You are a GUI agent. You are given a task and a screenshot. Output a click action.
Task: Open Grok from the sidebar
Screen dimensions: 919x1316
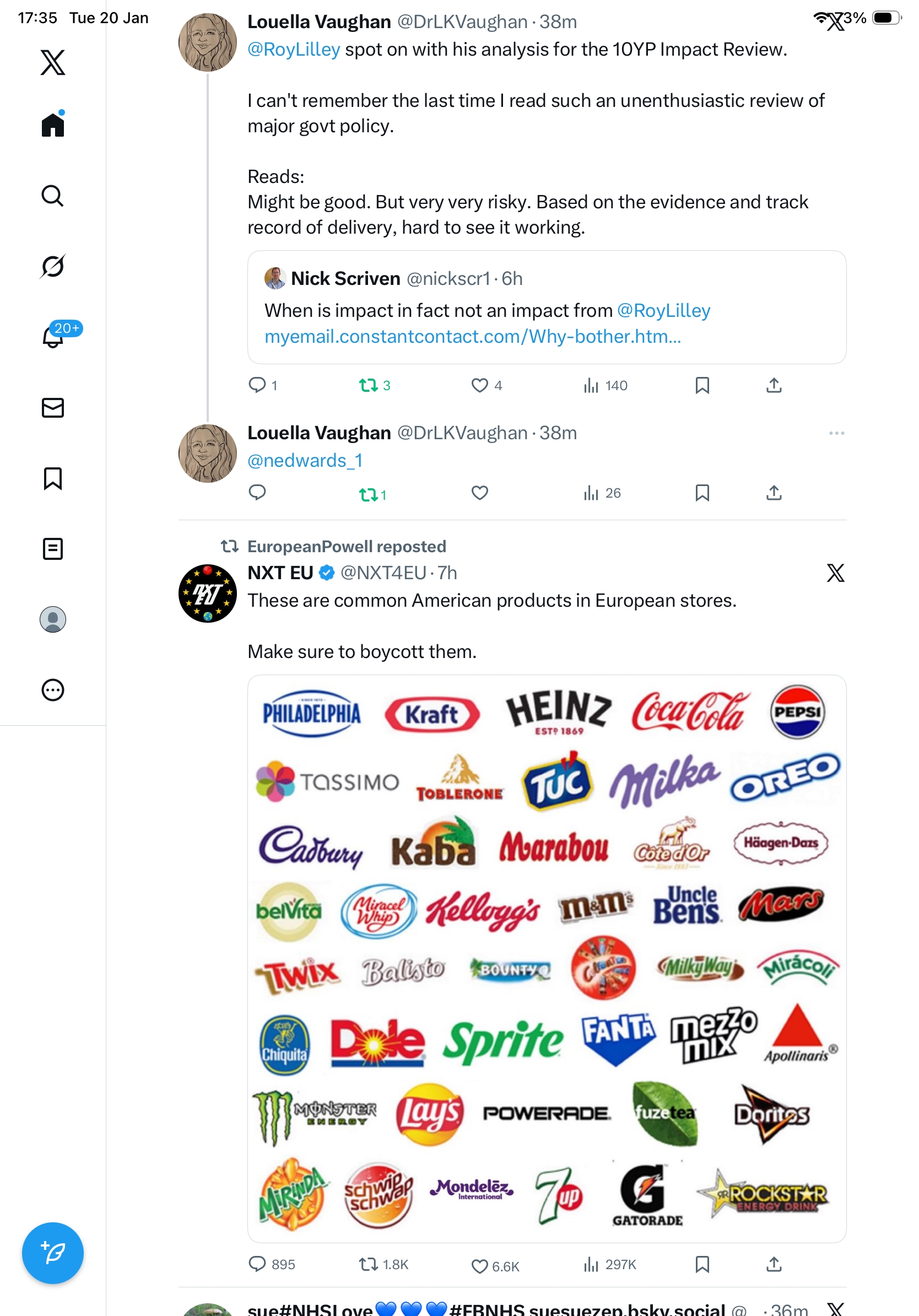click(x=53, y=266)
